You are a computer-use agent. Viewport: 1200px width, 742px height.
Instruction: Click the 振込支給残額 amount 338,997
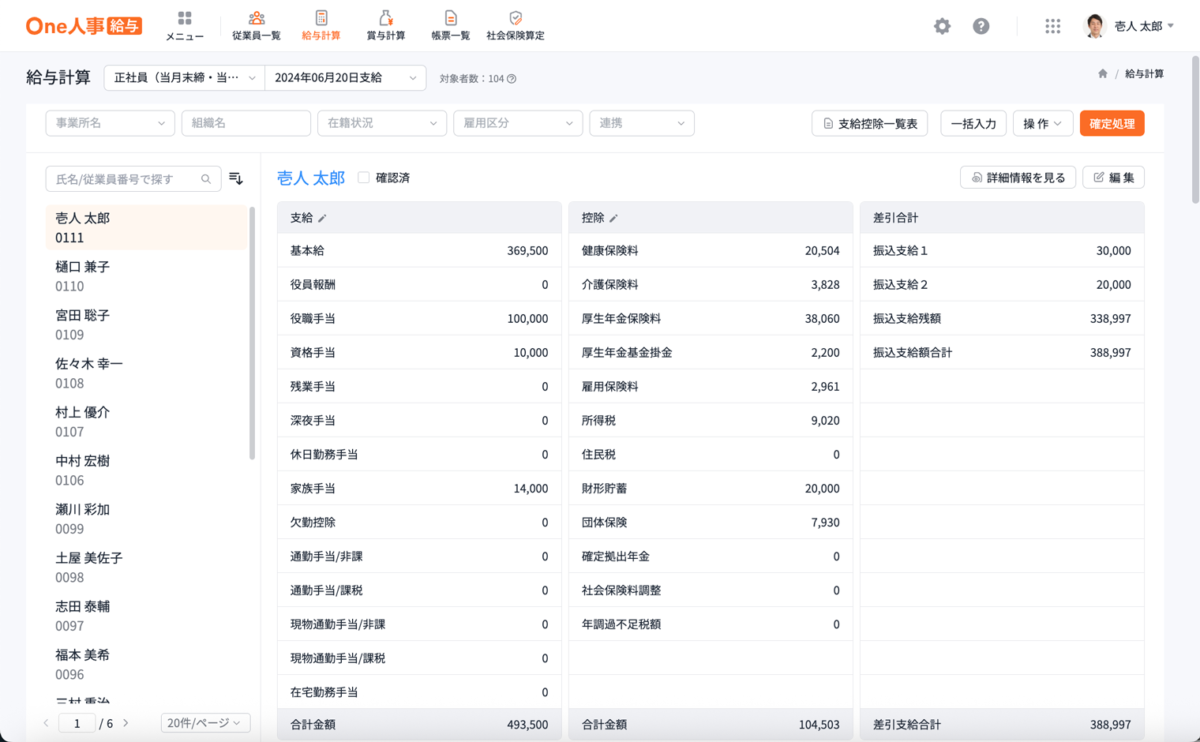tap(1111, 319)
